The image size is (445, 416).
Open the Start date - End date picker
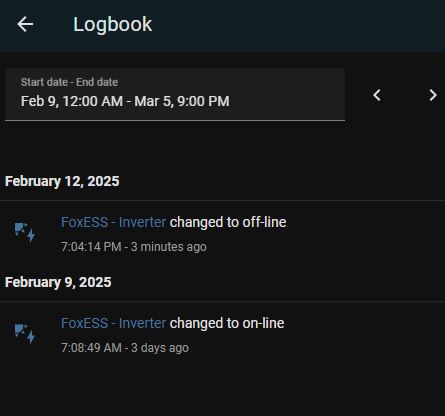175,94
